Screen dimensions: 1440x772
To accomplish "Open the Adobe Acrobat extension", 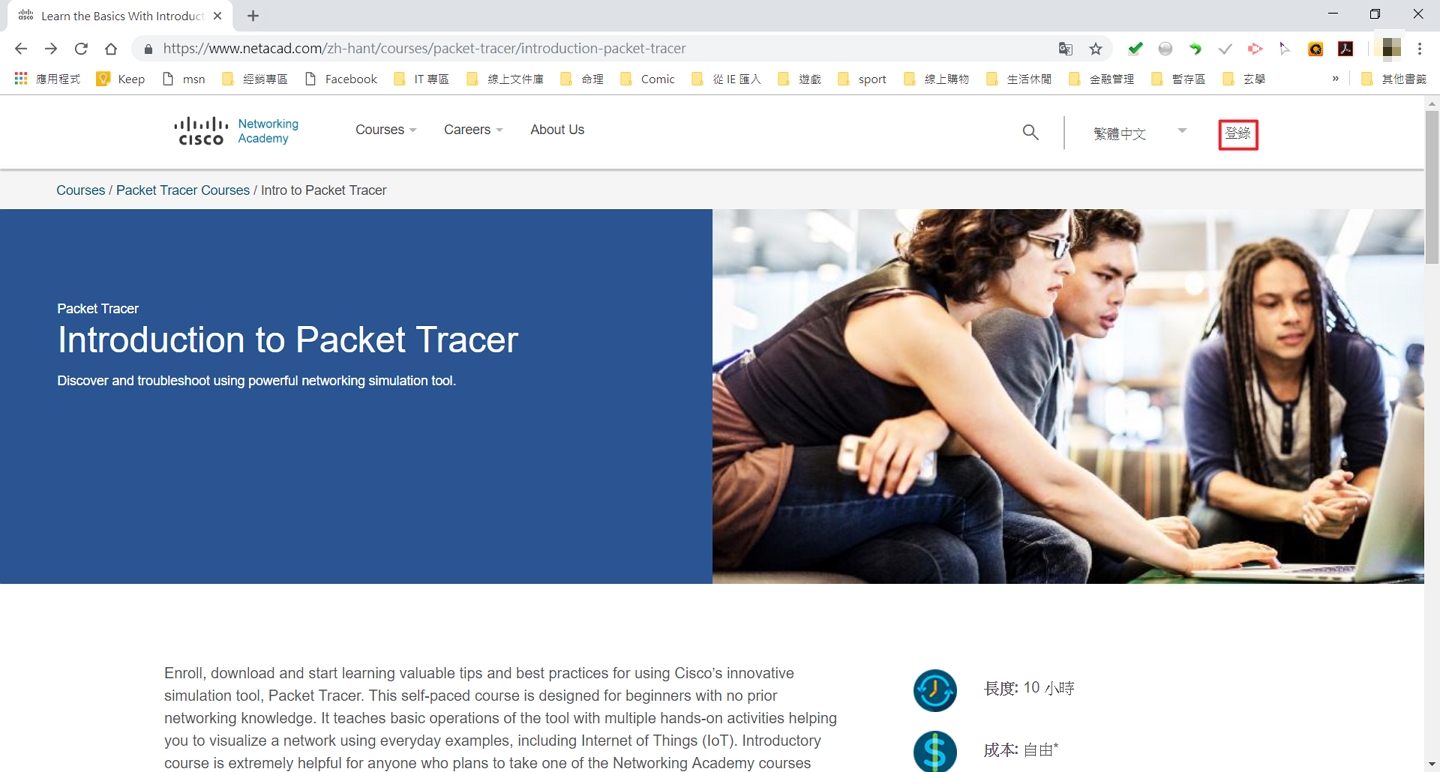I will [x=1346, y=48].
